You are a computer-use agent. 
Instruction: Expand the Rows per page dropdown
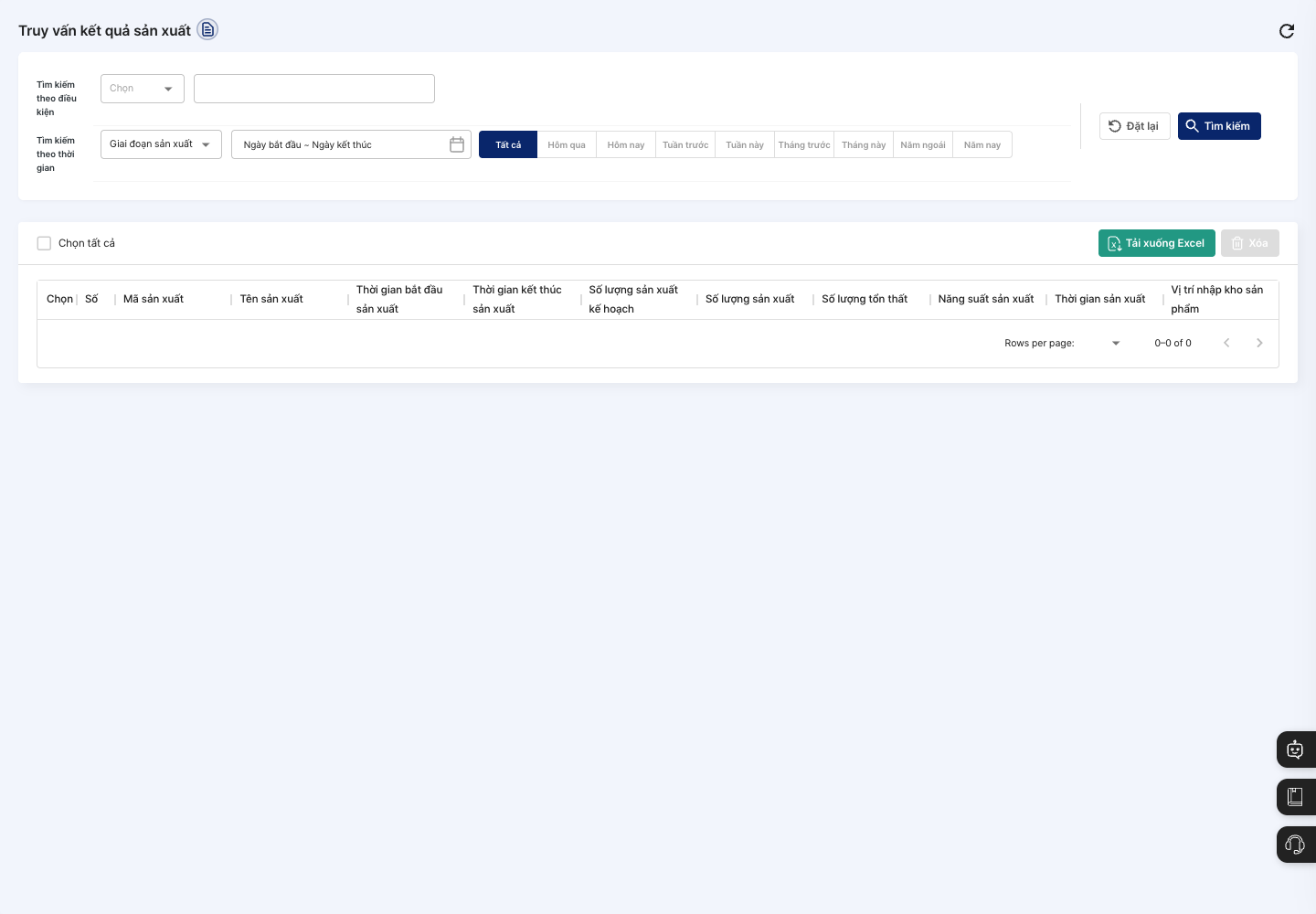click(x=1116, y=343)
